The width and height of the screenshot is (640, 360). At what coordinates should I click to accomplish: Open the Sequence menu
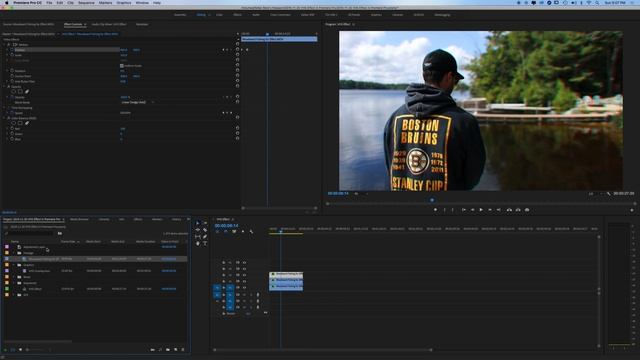86,3
